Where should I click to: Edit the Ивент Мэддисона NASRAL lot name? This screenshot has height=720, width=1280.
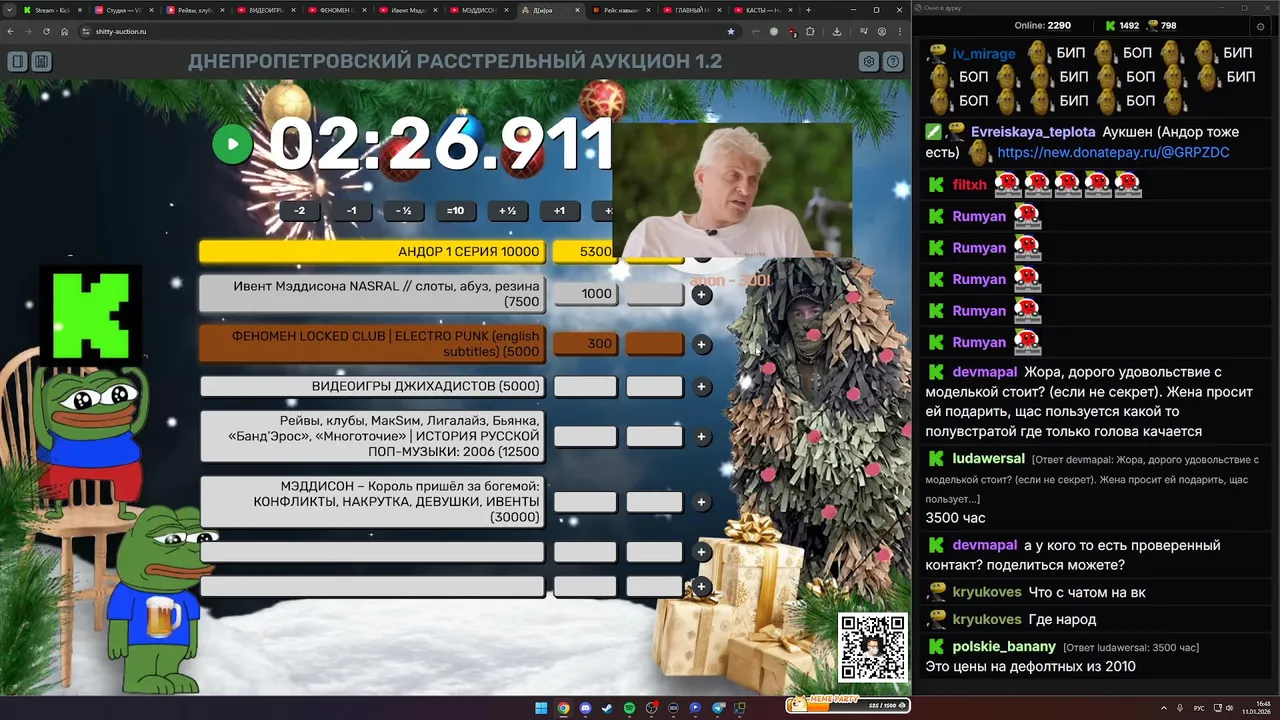coord(372,294)
